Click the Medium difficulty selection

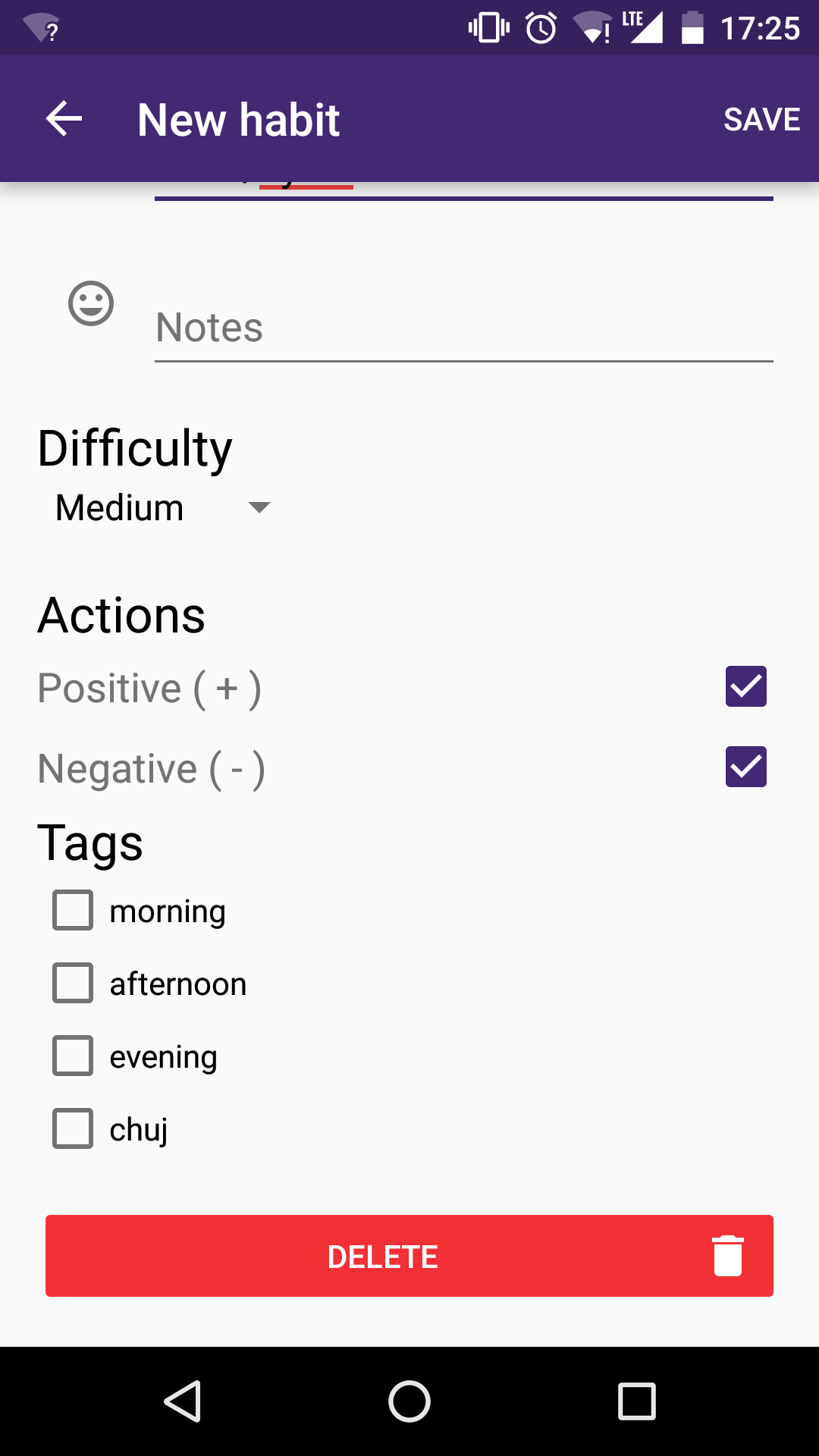(120, 507)
